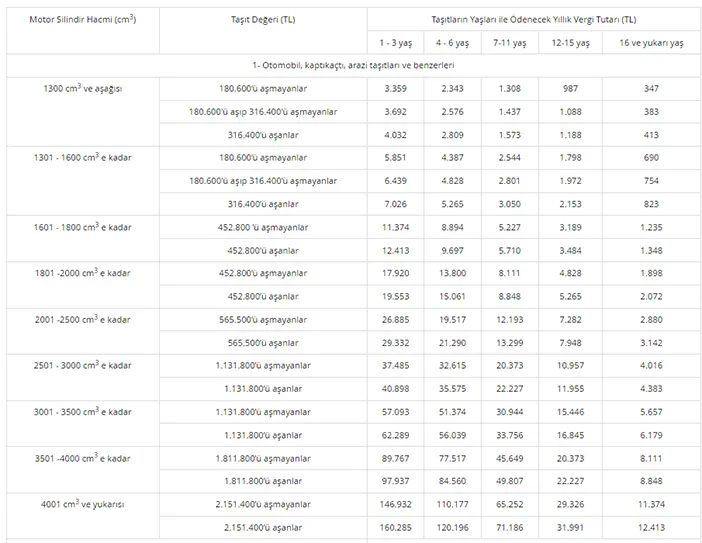The image size is (702, 543).
Task: Select the "2.151.400'ü aşanlar" value cell
Action: point(263,528)
